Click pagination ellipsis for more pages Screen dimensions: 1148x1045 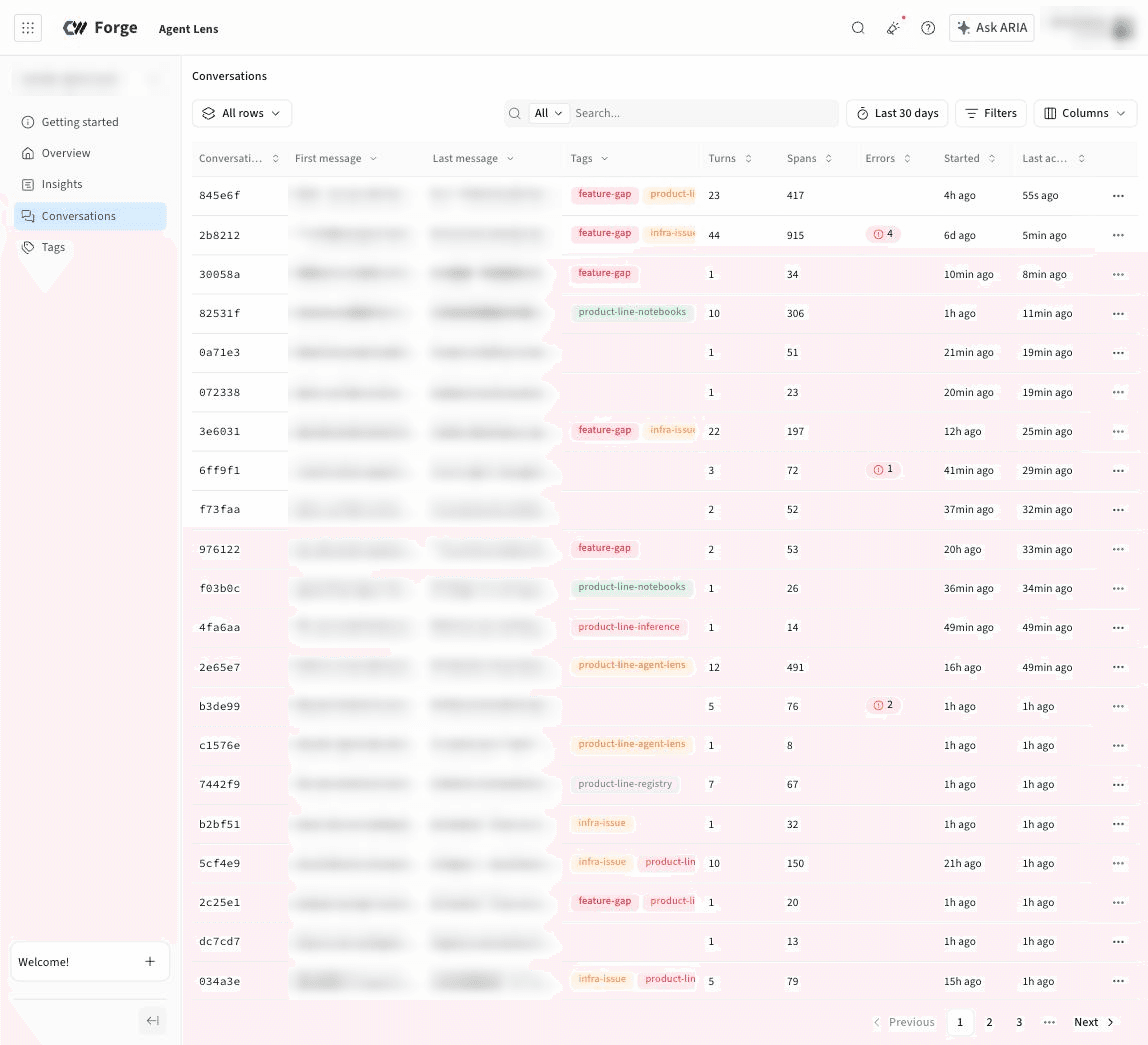pos(1049,1022)
